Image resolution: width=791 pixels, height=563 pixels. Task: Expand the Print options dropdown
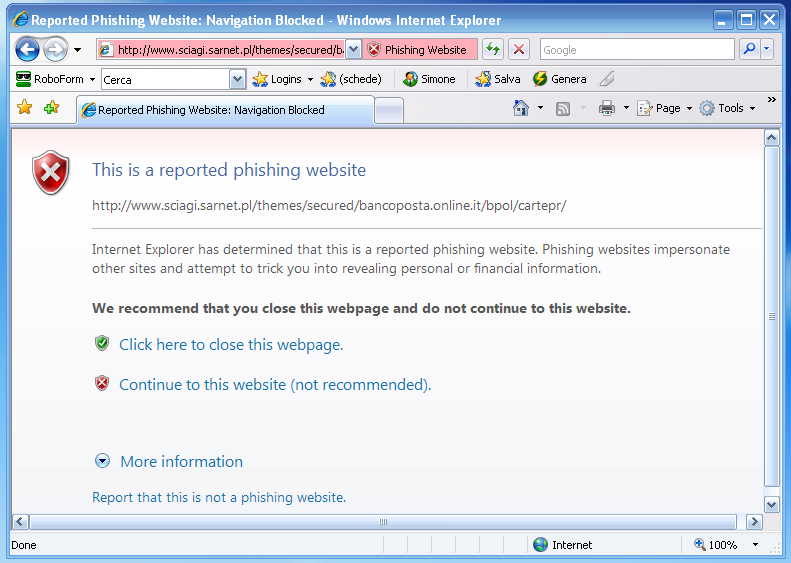[626, 108]
